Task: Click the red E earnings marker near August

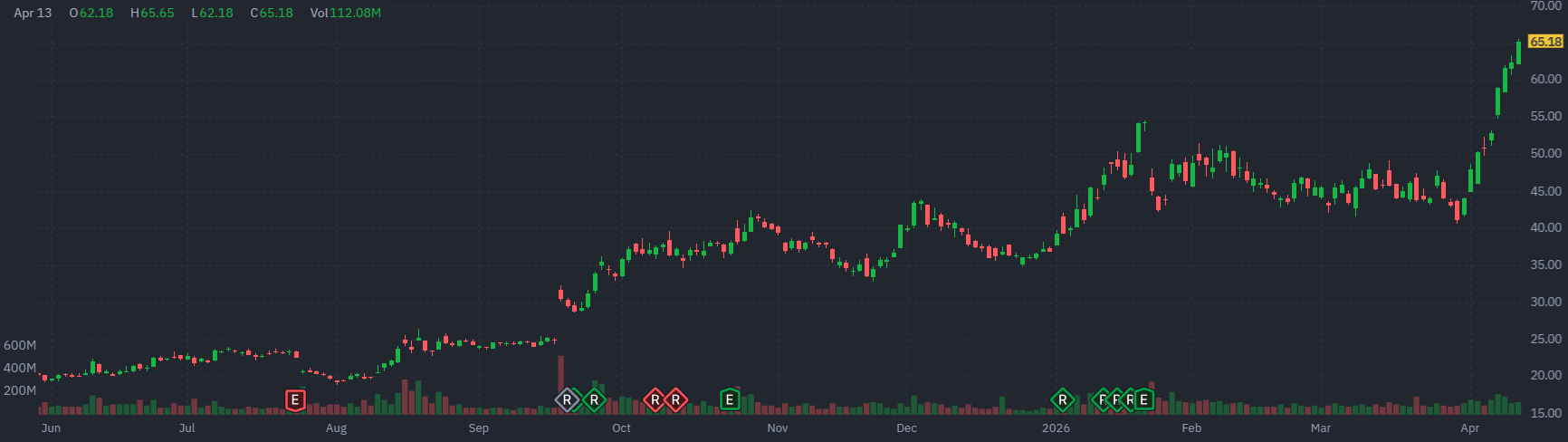Action: (x=294, y=399)
